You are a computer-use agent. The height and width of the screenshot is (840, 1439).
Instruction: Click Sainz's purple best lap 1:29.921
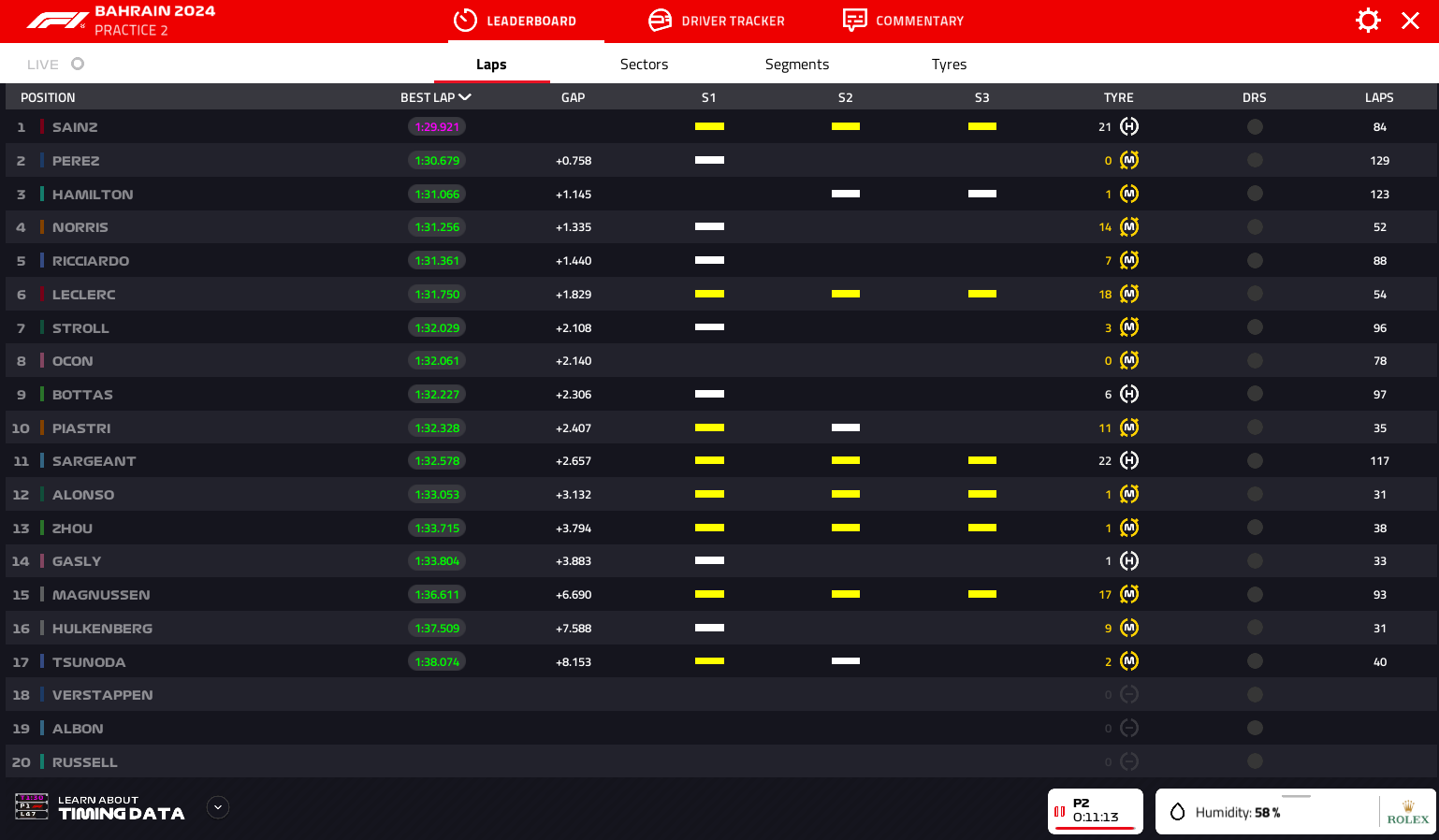[x=437, y=126]
